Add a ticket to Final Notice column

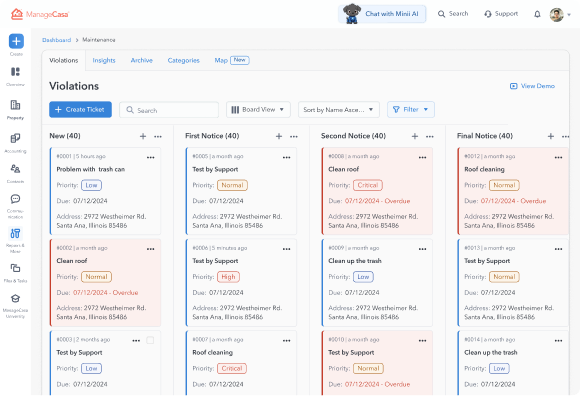tap(550, 136)
